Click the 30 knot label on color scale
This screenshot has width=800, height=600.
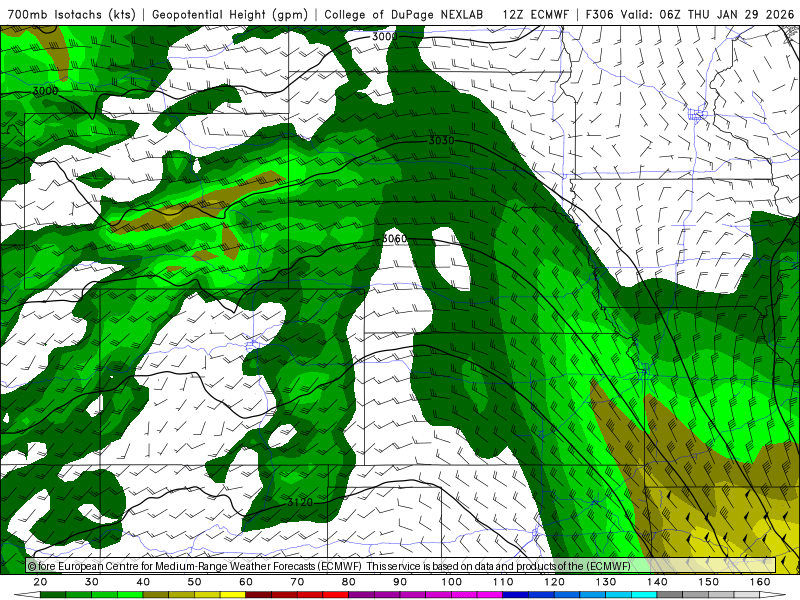click(x=92, y=582)
